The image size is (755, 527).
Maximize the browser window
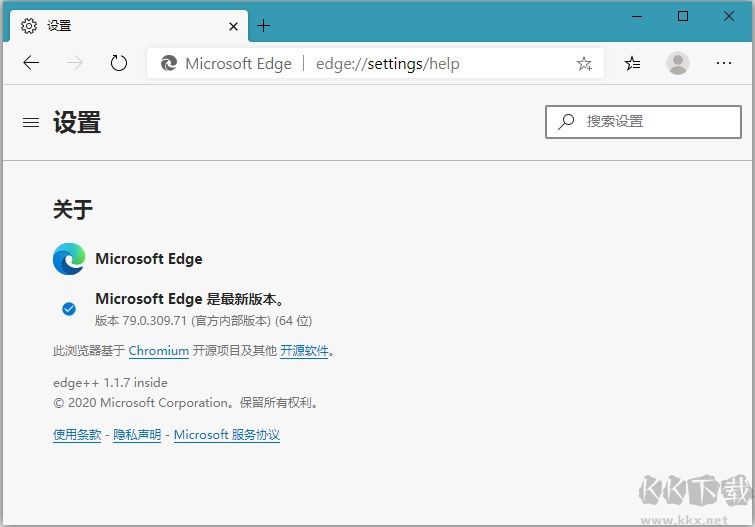[683, 16]
